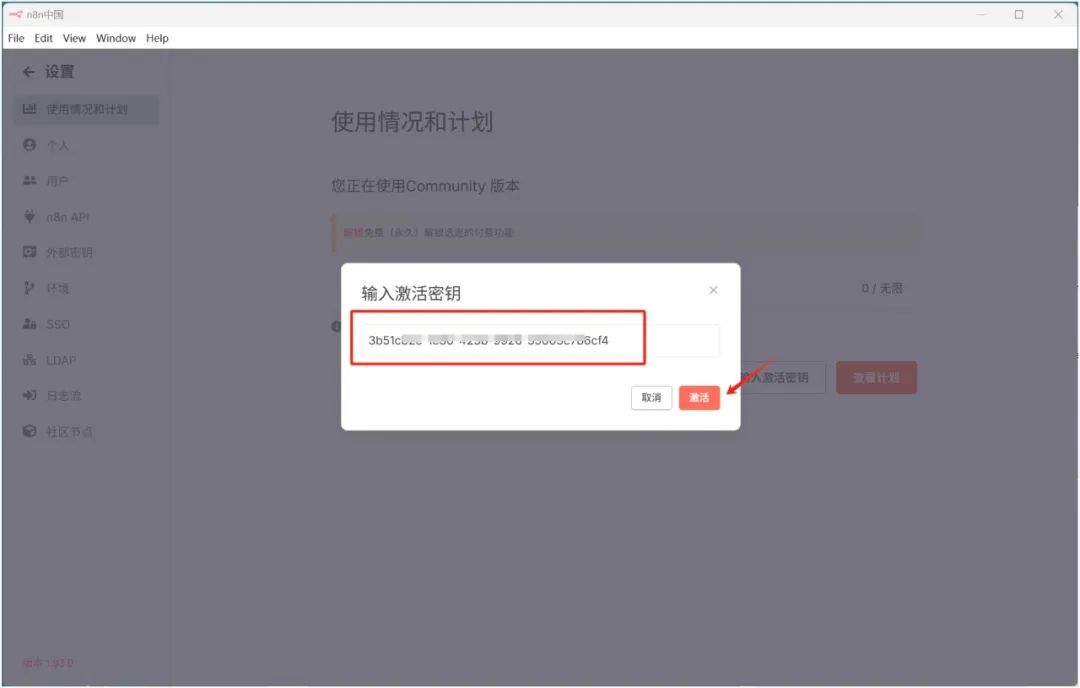Screen dimensions: 1080x688
Task: Open the View menu
Action: pyautogui.click(x=74, y=38)
